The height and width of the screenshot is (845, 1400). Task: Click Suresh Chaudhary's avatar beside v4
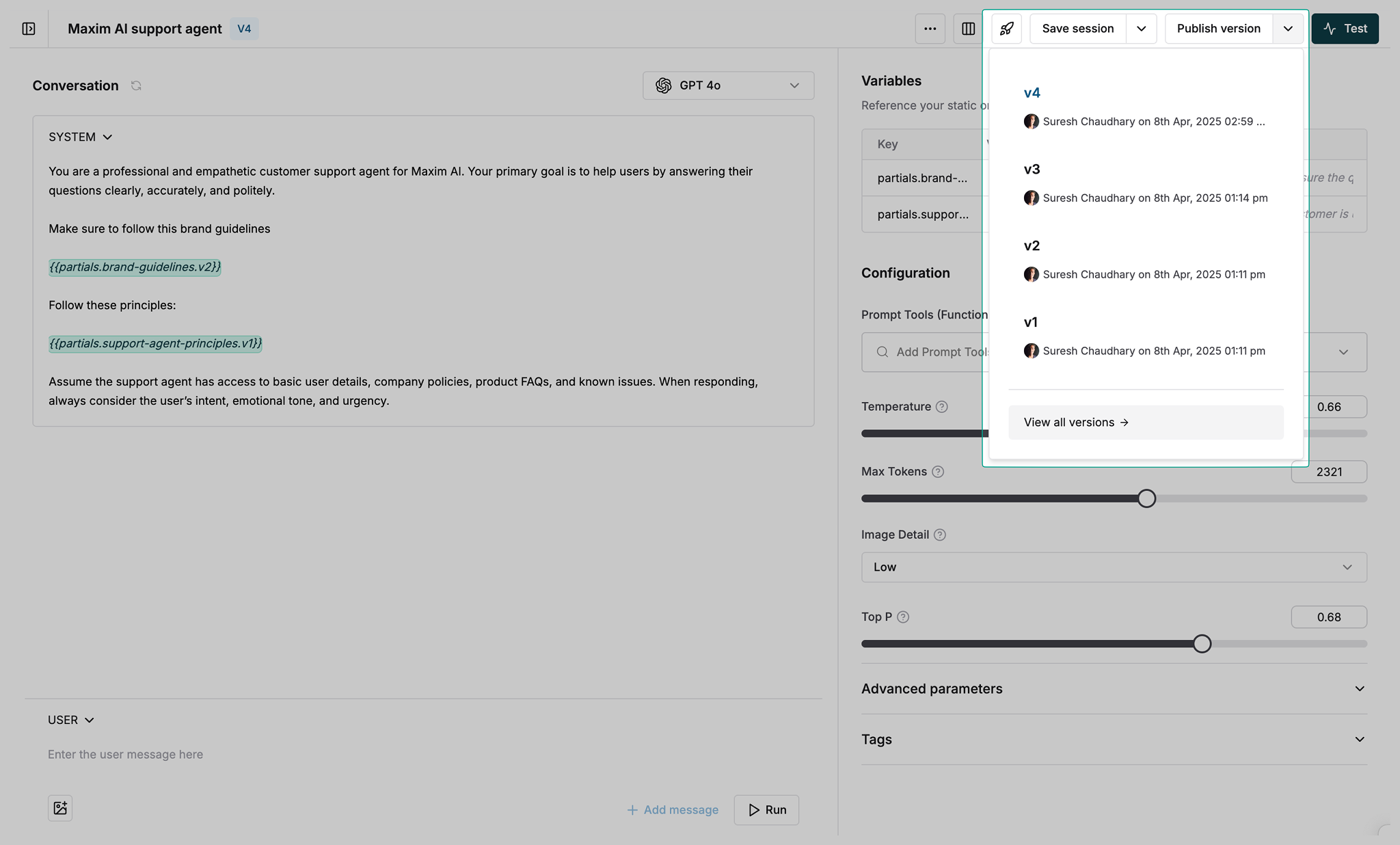(x=1032, y=121)
